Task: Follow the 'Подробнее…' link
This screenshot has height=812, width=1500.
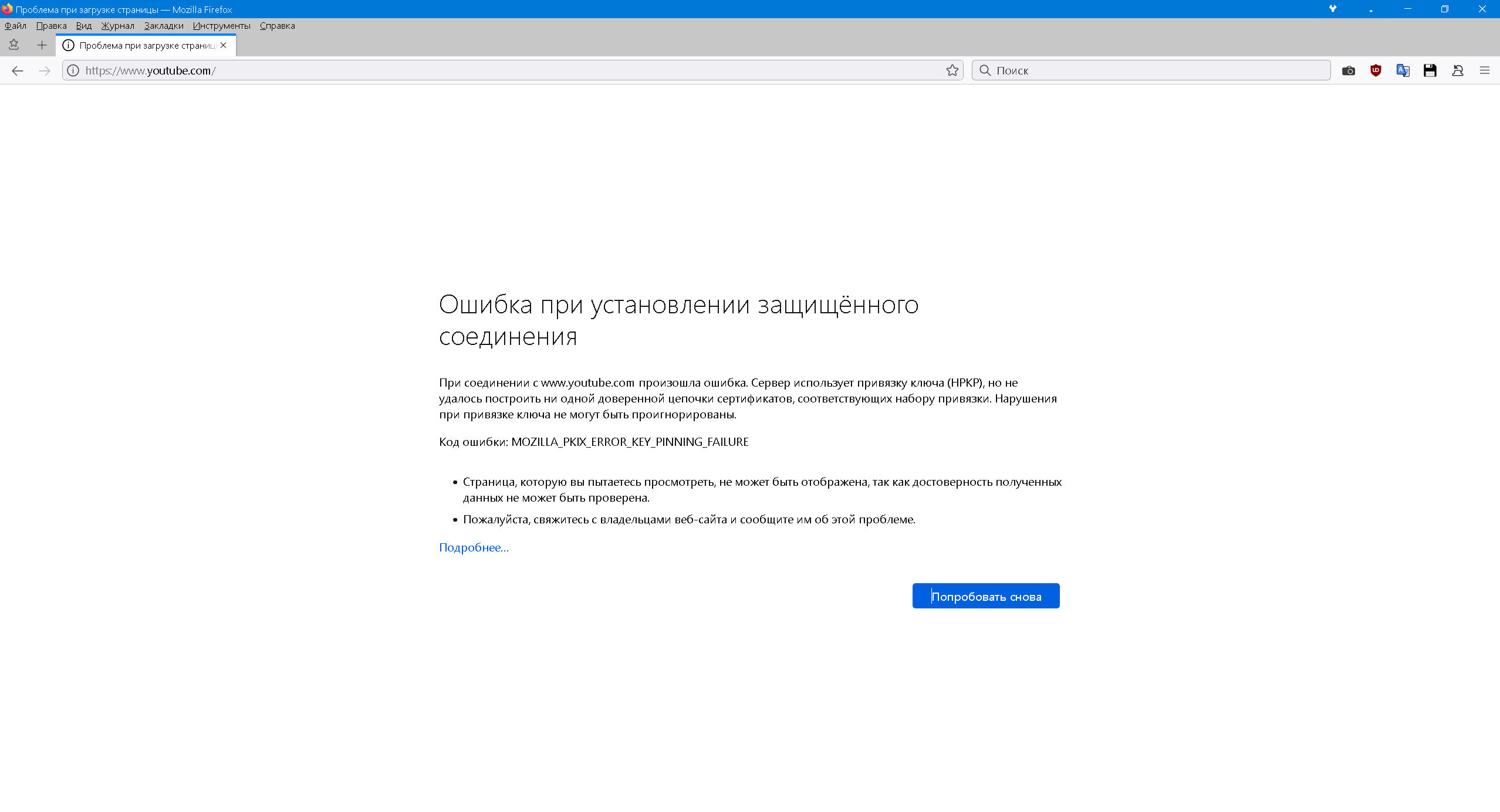Action: (474, 547)
